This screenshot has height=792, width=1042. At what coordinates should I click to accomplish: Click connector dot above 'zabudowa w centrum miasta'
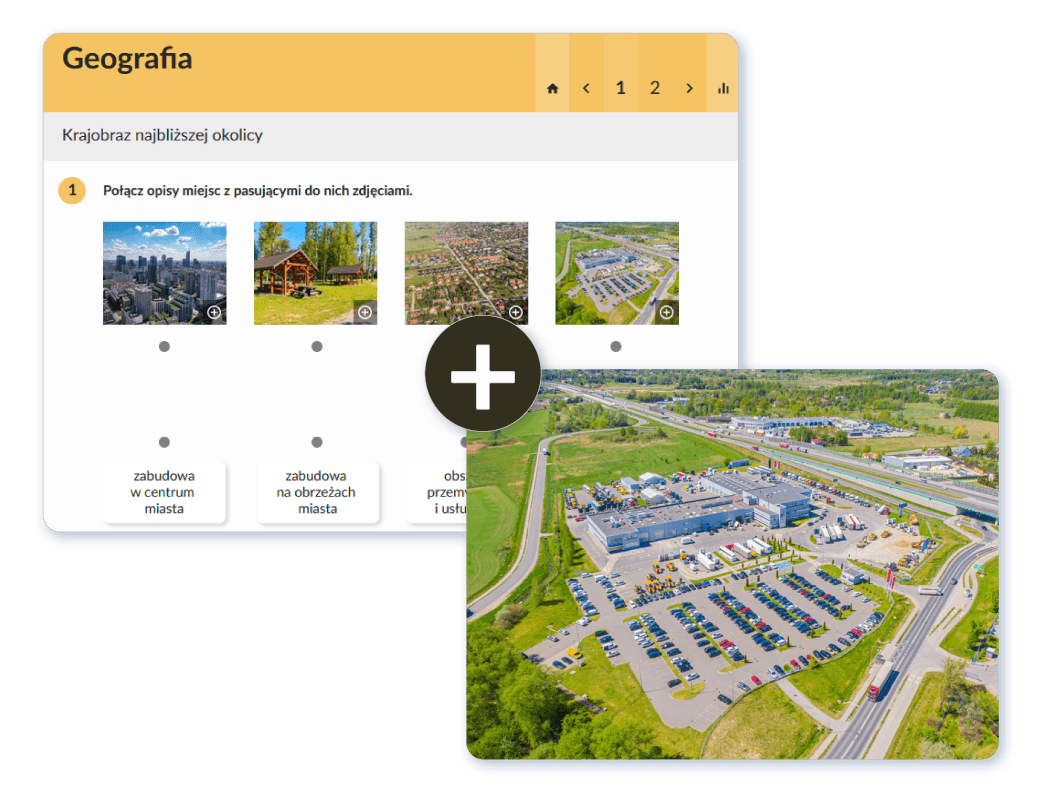(x=164, y=442)
